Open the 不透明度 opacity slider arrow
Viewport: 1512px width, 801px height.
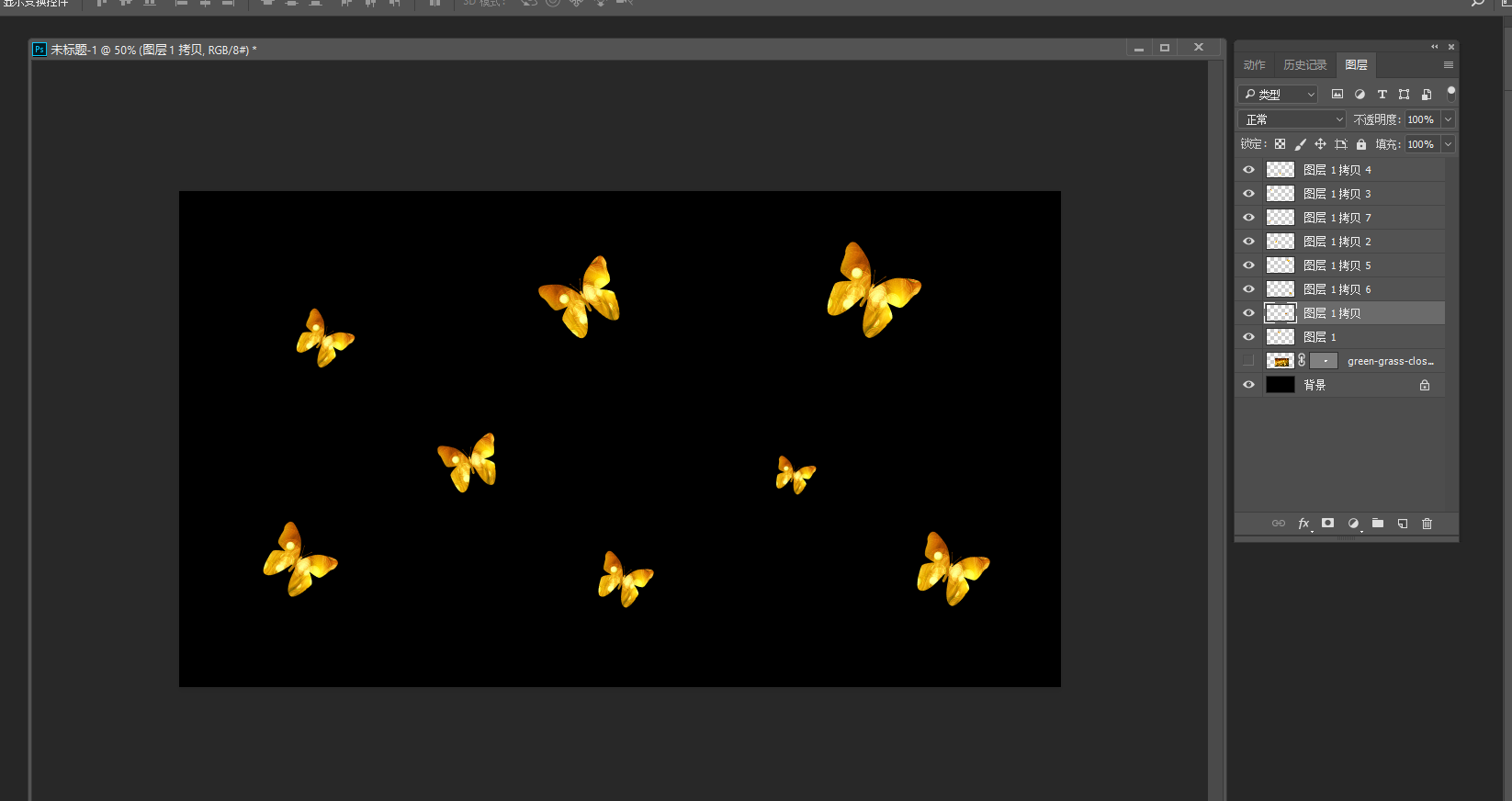pyautogui.click(x=1449, y=119)
